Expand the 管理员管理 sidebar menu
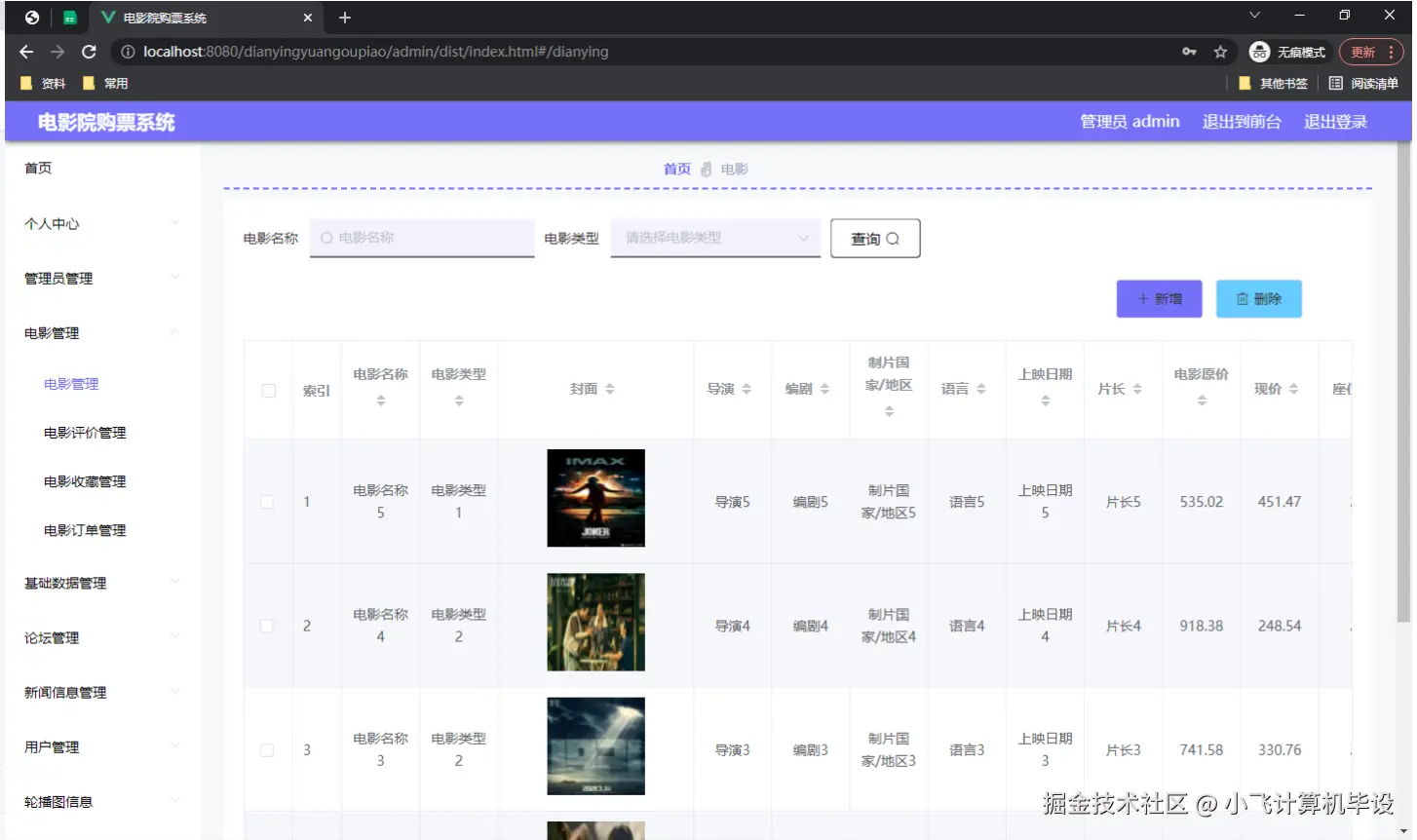 click(102, 278)
